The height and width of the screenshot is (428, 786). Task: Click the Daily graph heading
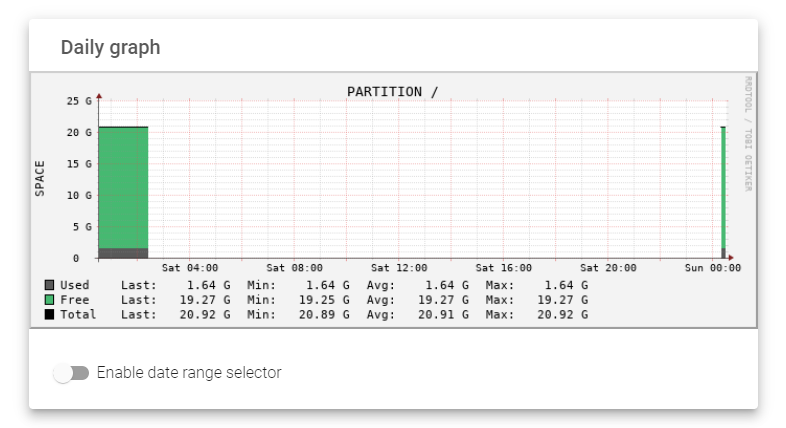[x=110, y=48]
